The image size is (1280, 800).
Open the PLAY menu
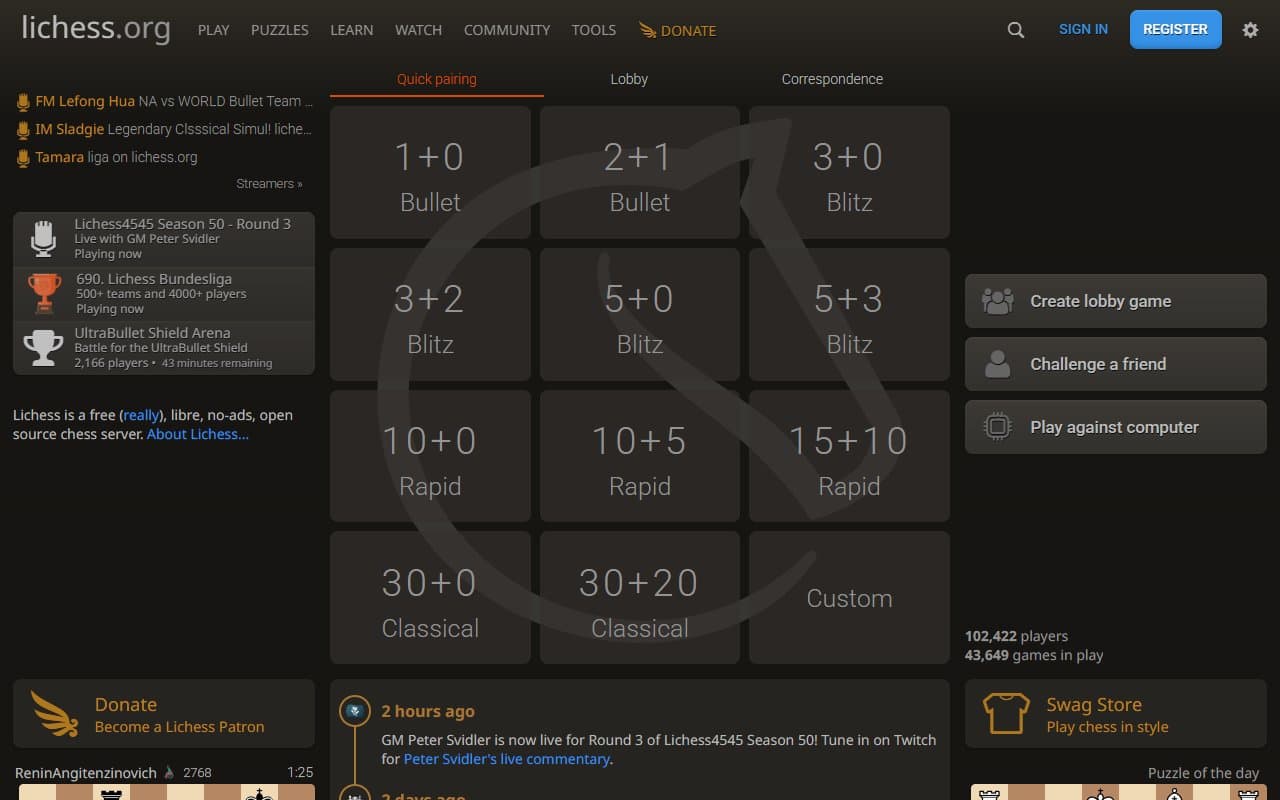click(214, 30)
